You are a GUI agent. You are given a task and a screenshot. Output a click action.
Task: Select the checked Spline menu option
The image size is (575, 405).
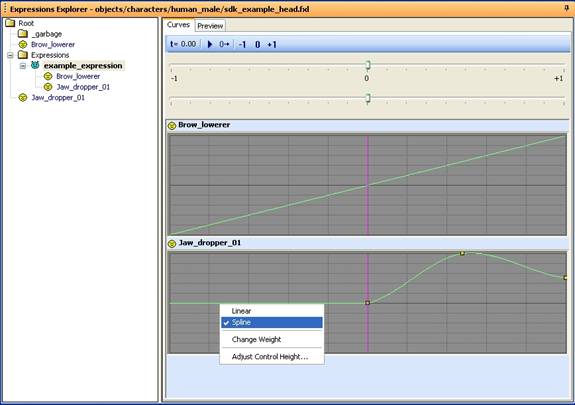pyautogui.click(x=272, y=322)
